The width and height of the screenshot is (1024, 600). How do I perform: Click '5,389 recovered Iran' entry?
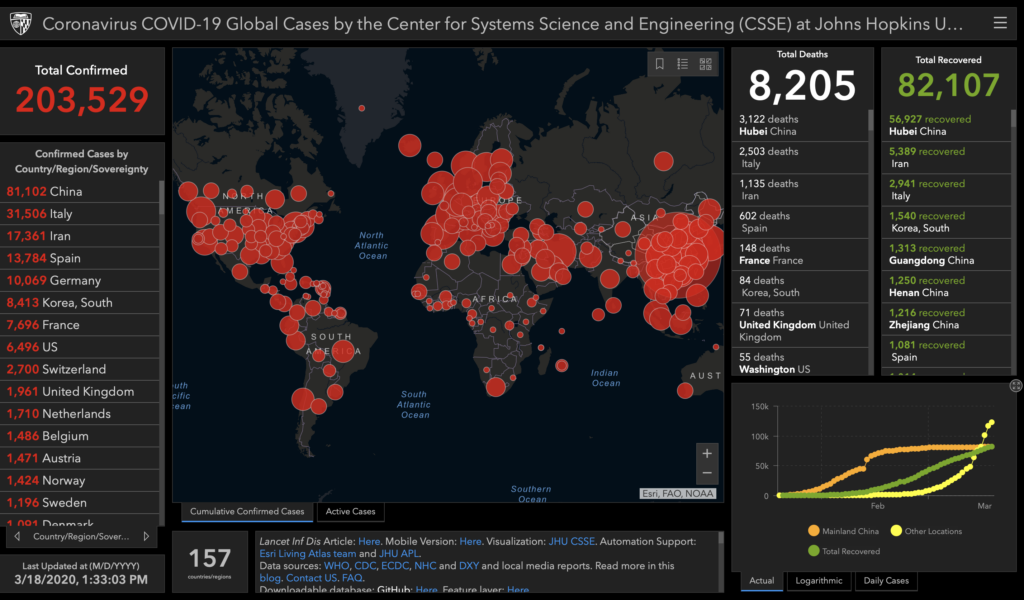[x=946, y=157]
